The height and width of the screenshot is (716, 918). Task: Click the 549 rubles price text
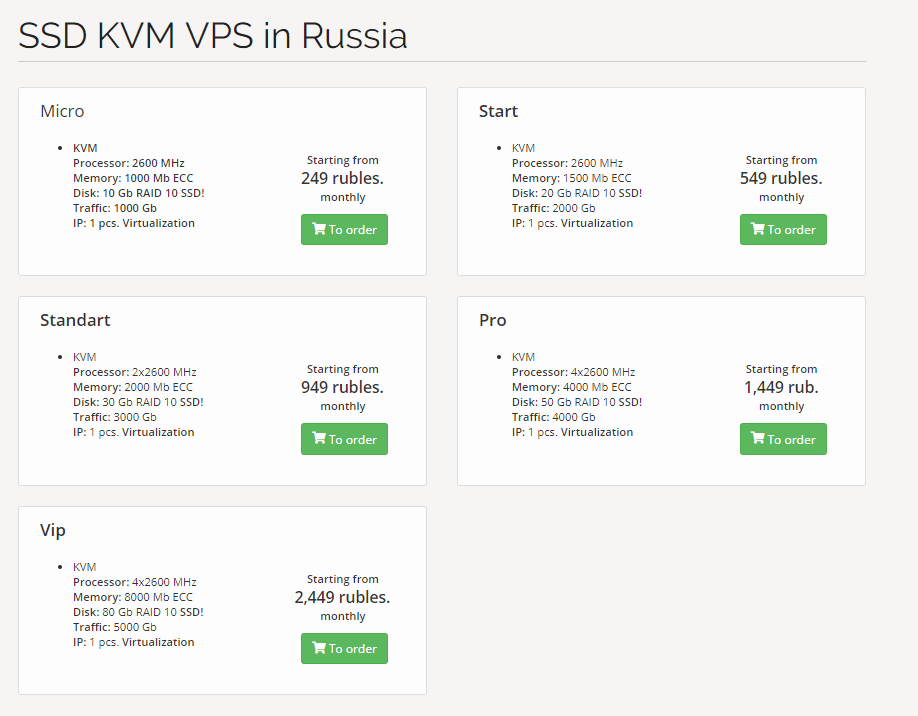click(x=781, y=178)
